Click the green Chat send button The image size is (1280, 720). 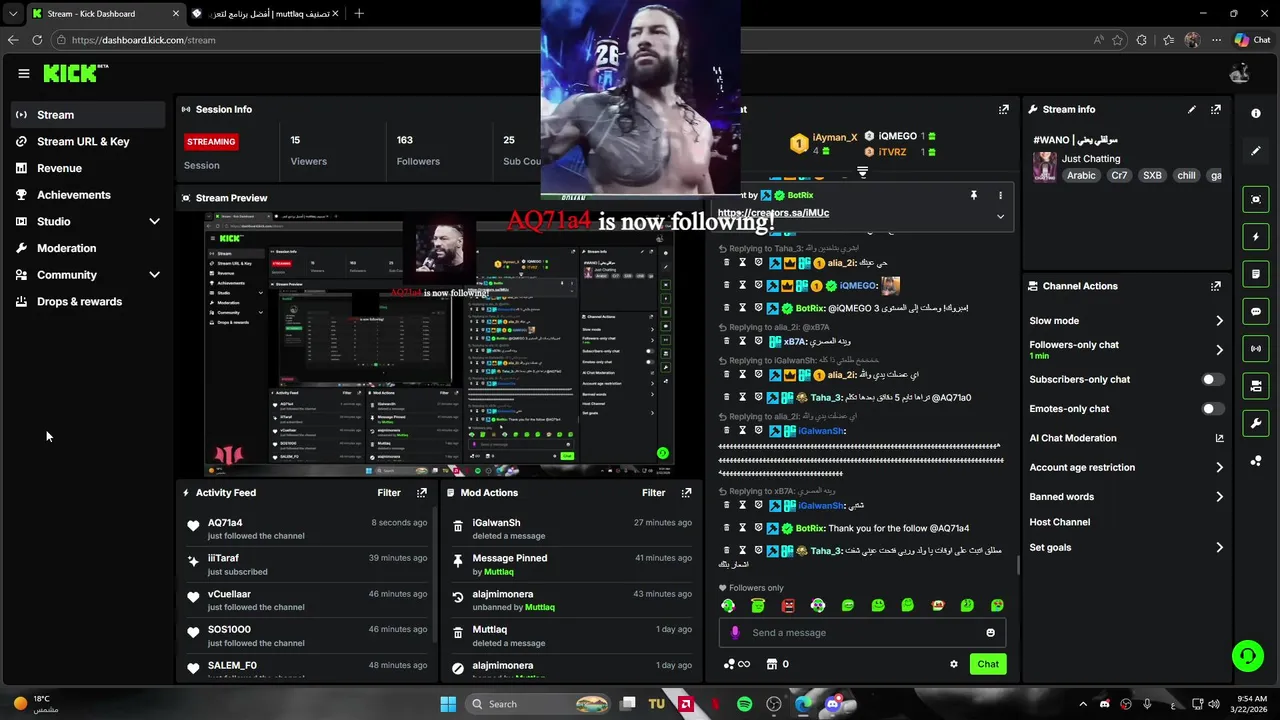pyautogui.click(x=988, y=664)
